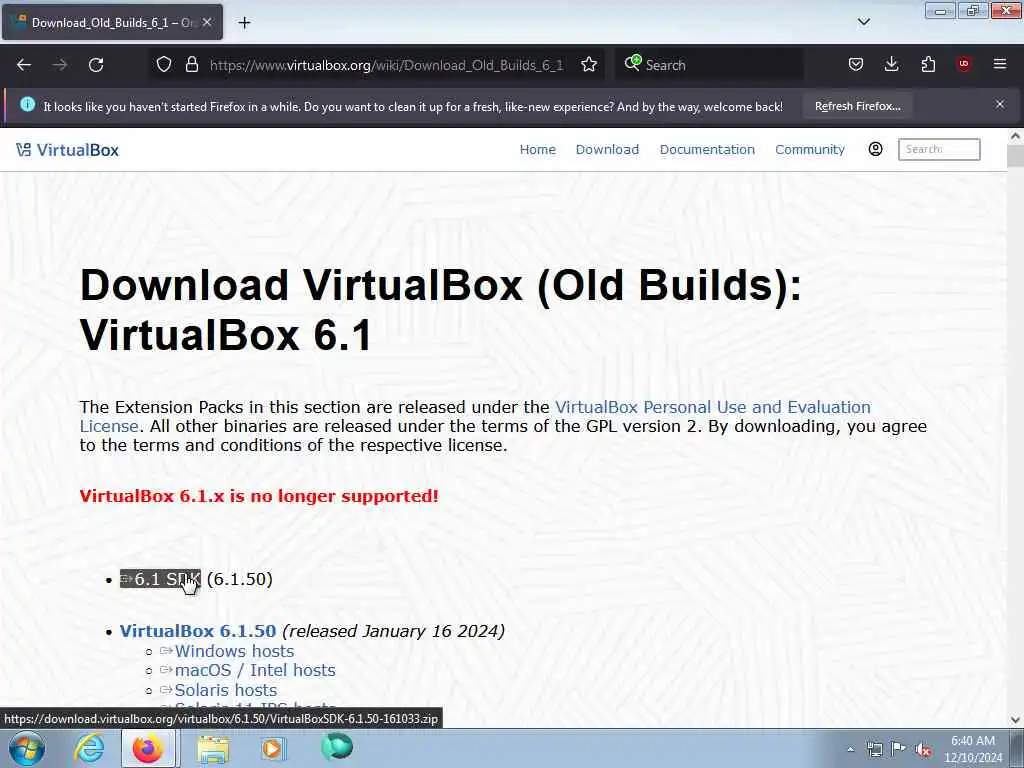Expand the list all tabs chevron
This screenshot has width=1024, height=768.
[x=863, y=22]
